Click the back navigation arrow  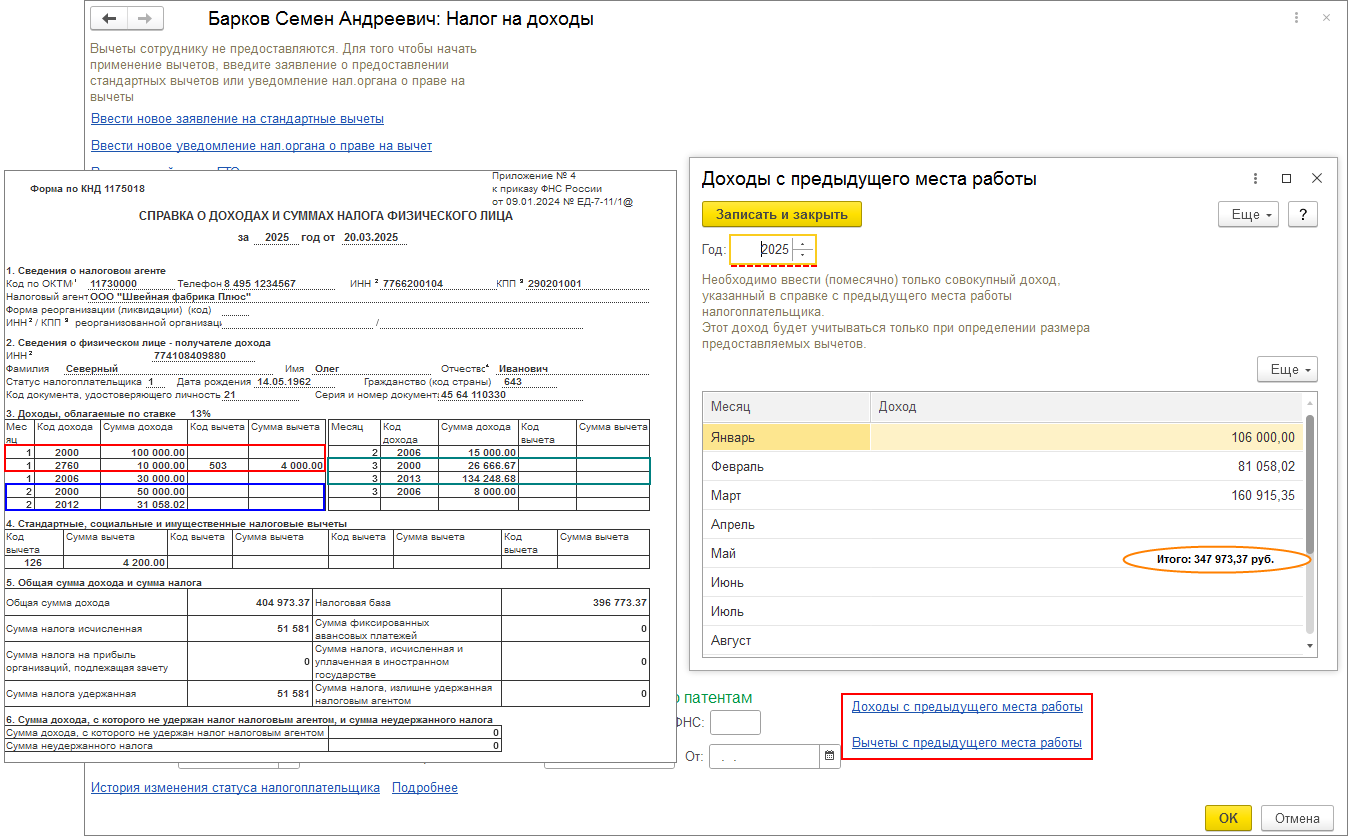[110, 19]
